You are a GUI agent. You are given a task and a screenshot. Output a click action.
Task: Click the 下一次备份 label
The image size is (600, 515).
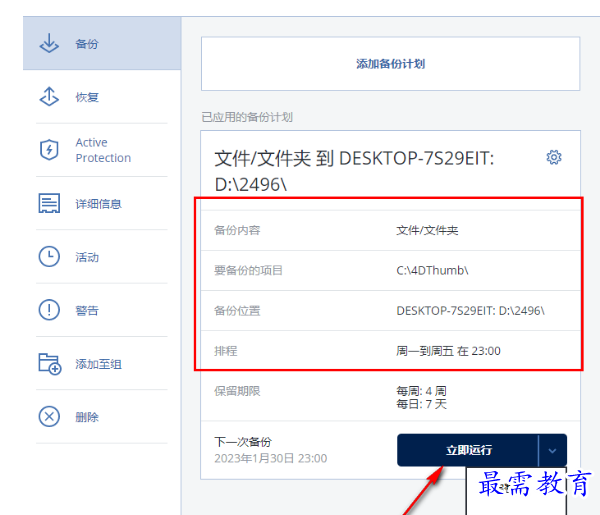243,442
